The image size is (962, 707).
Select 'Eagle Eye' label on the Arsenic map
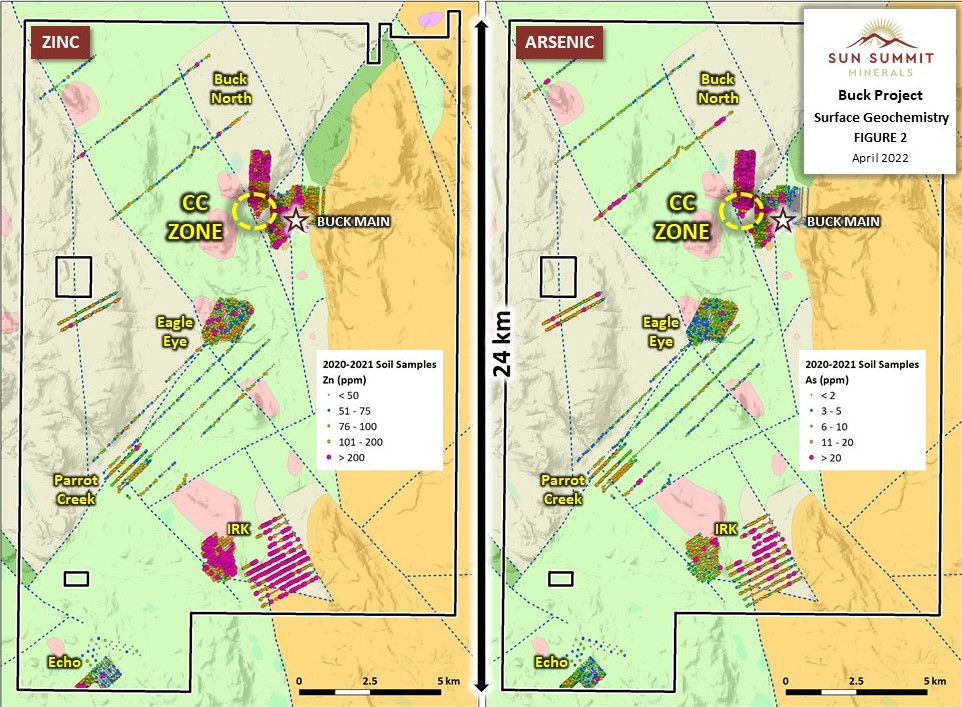[x=661, y=331]
